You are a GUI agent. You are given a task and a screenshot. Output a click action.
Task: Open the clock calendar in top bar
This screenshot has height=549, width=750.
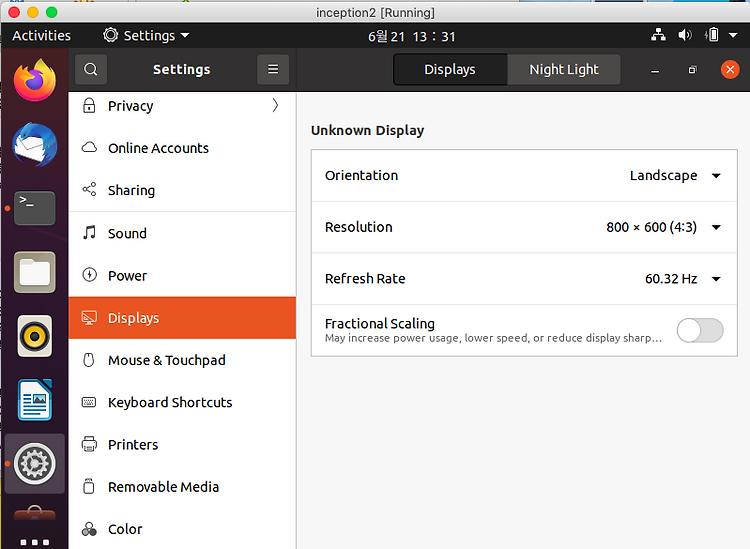click(x=412, y=36)
